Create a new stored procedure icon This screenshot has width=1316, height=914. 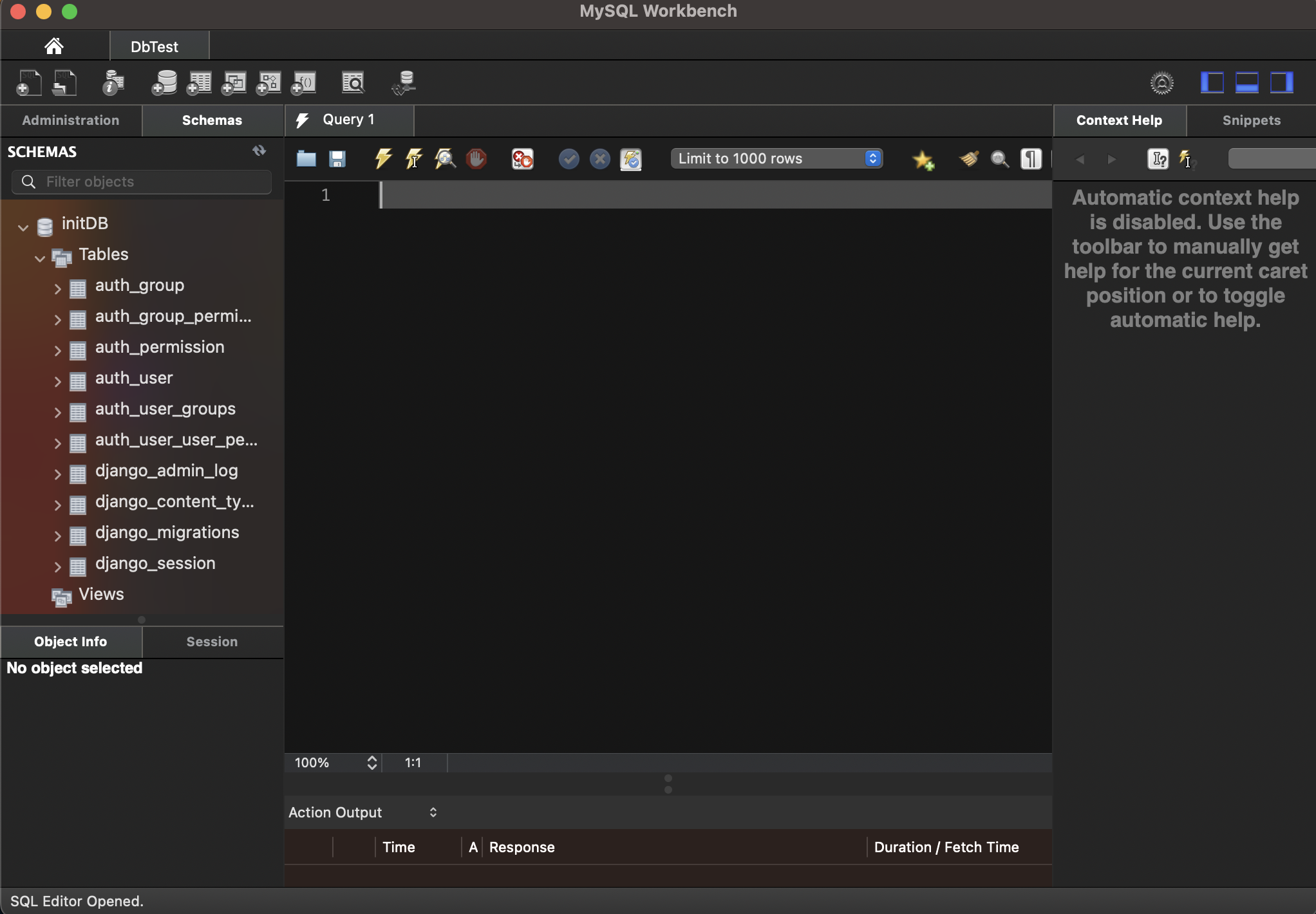[268, 83]
